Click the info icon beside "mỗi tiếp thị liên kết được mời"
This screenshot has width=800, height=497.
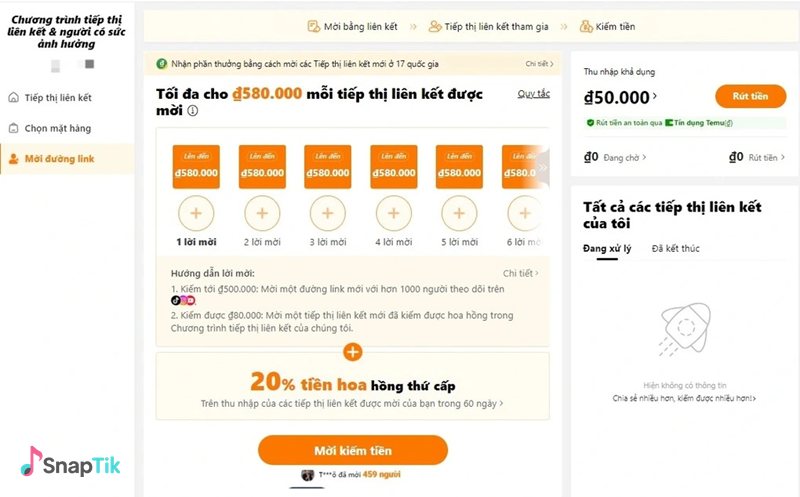(x=192, y=111)
